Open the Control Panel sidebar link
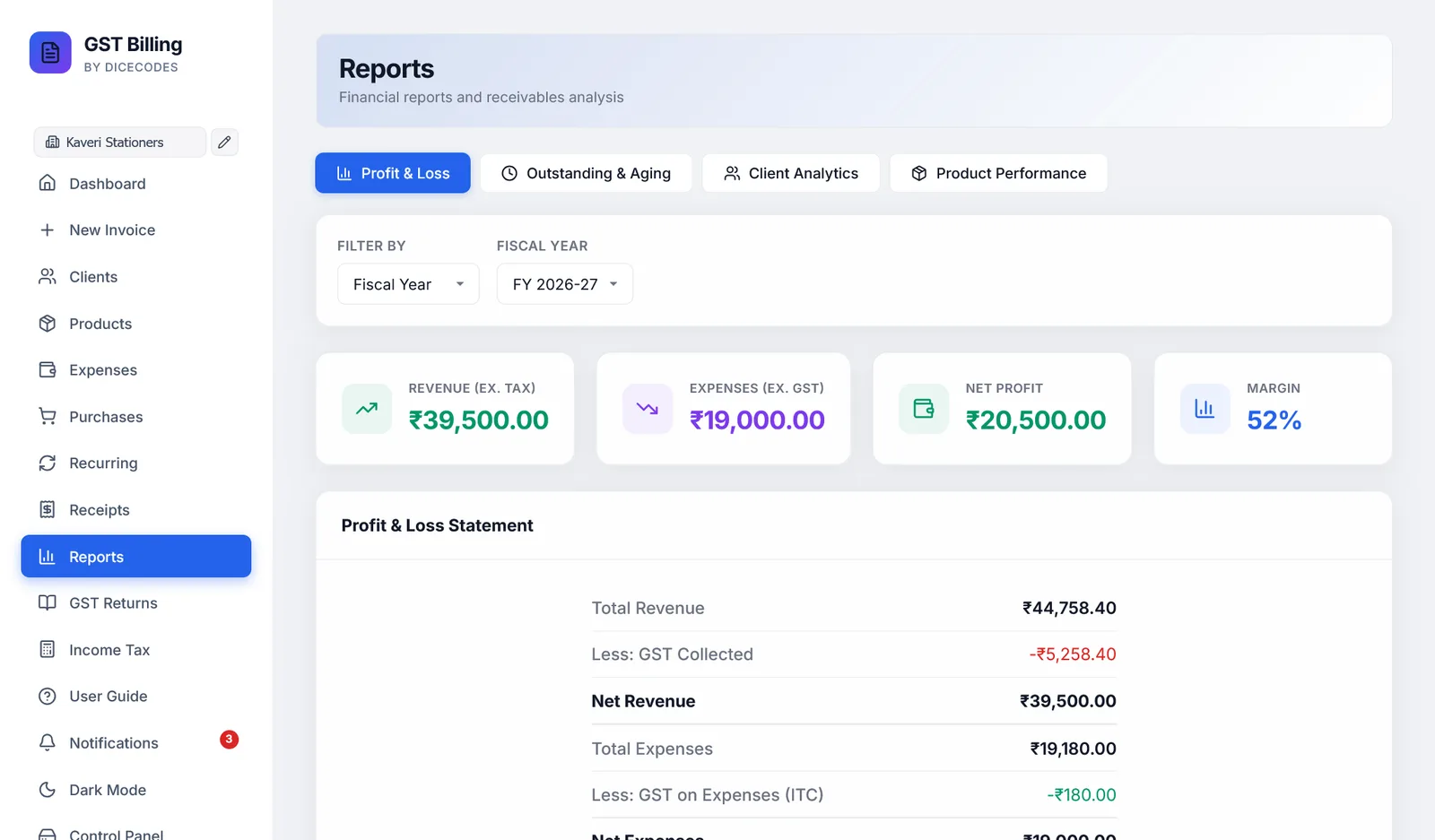The height and width of the screenshot is (840, 1435). click(136, 833)
